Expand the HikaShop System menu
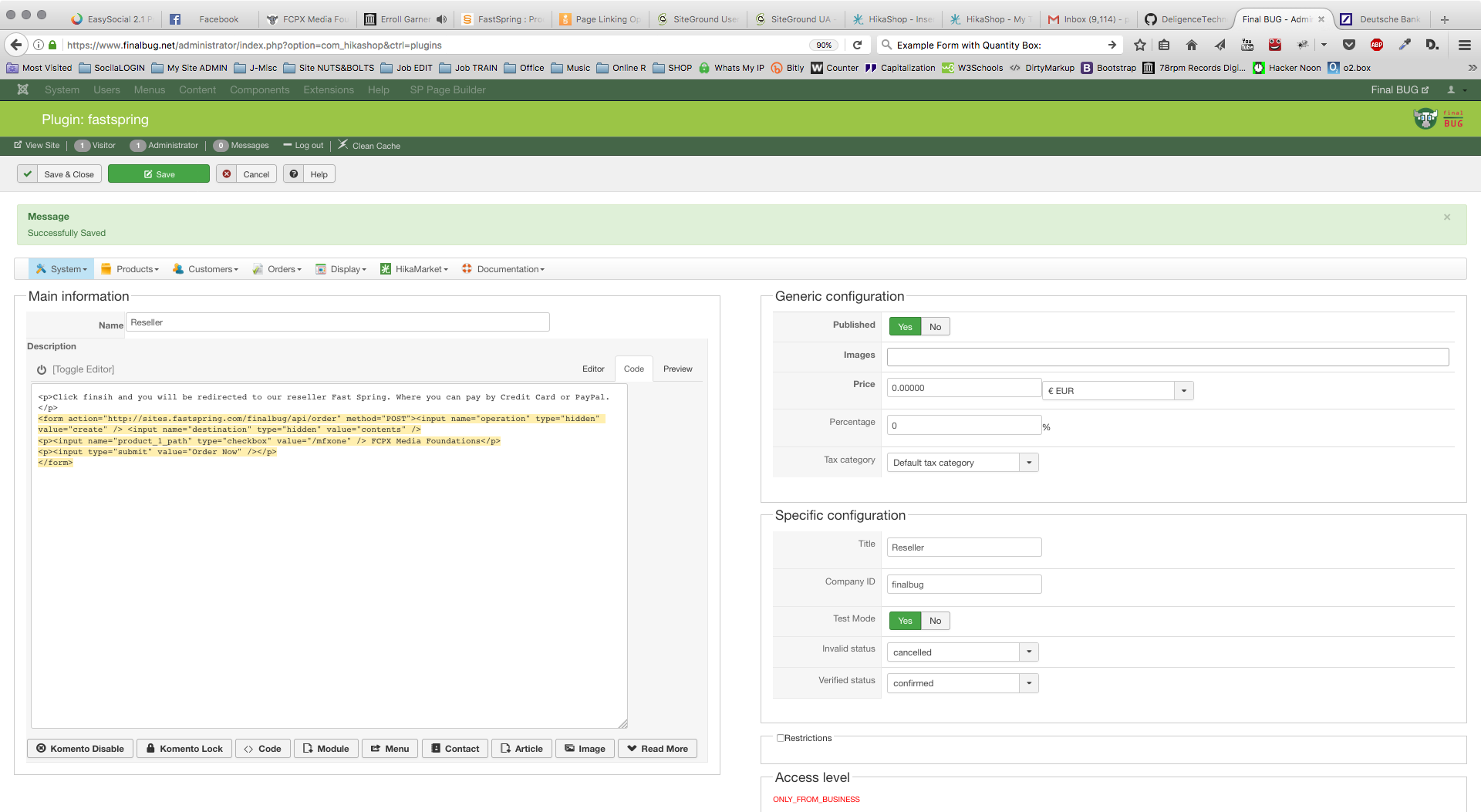The image size is (1481, 812). (x=62, y=269)
